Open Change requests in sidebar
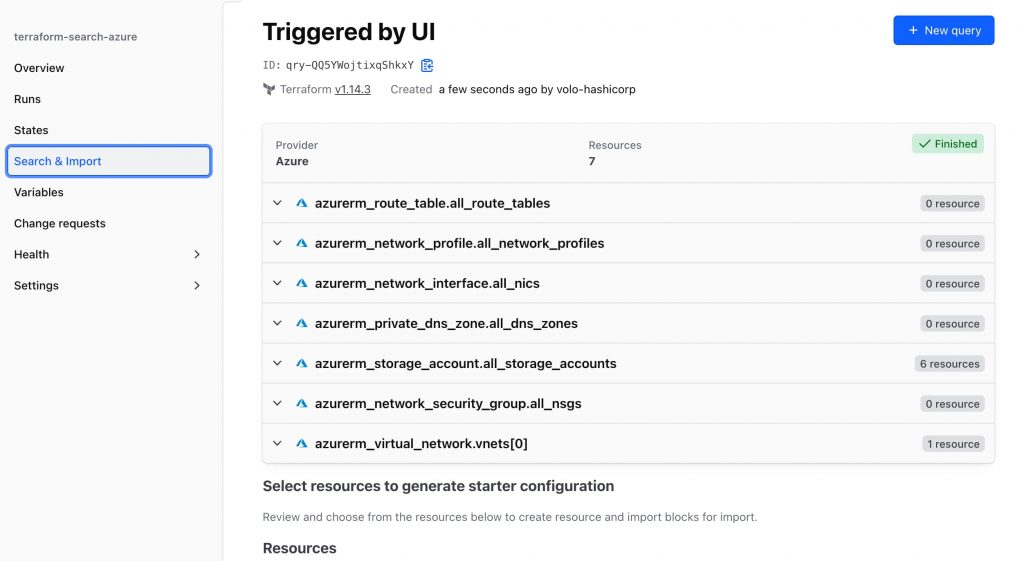 [x=59, y=223]
